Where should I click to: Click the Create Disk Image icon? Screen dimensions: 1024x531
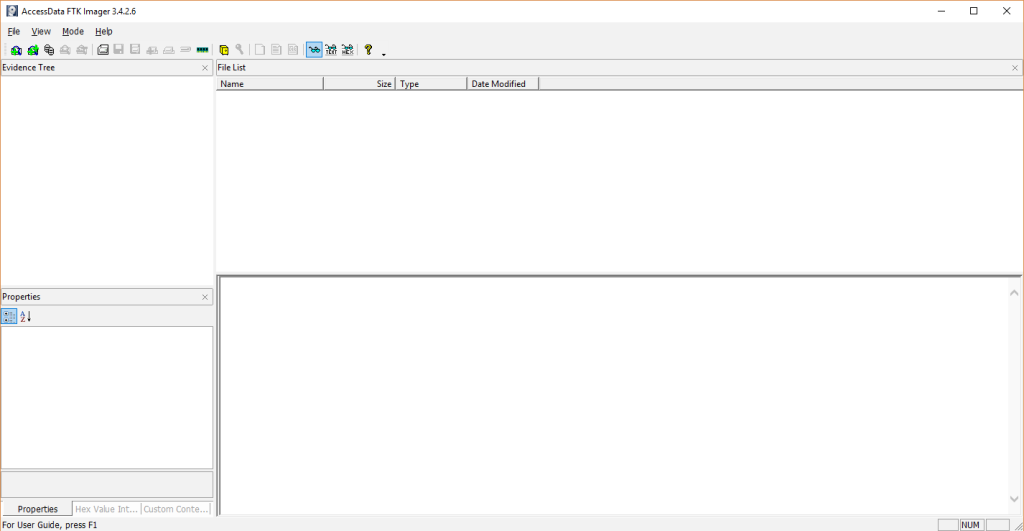coord(103,50)
